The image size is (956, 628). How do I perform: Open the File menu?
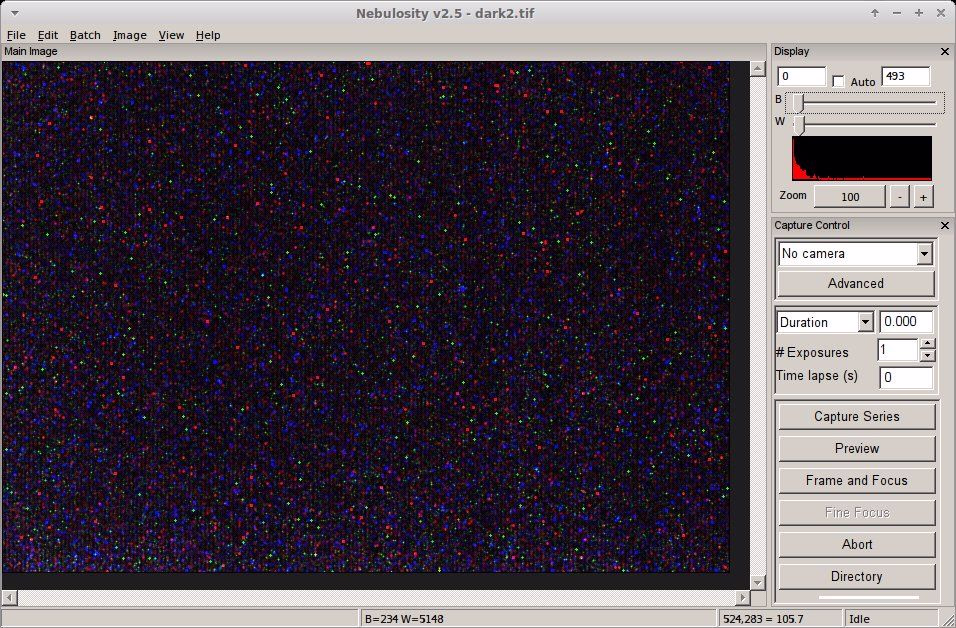coord(16,35)
